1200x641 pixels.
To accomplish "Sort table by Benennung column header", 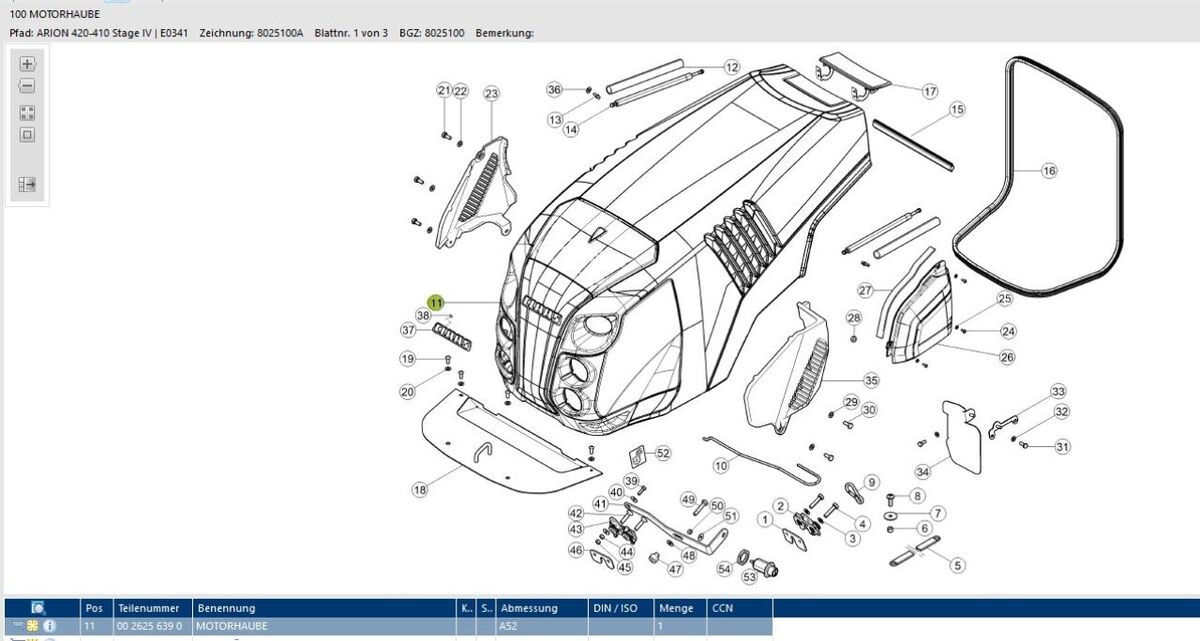I will coord(226,608).
